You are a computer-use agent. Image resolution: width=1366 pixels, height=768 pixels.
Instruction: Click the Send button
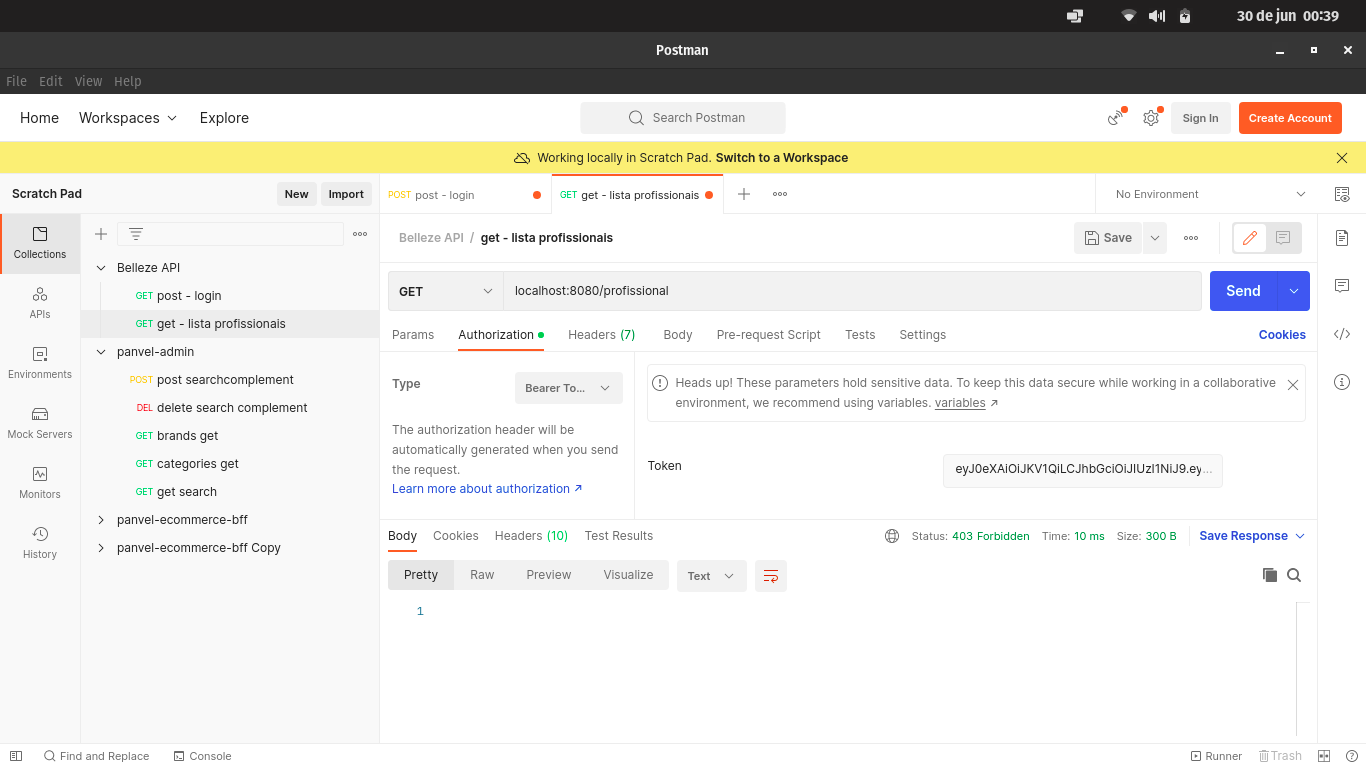[1243, 291]
